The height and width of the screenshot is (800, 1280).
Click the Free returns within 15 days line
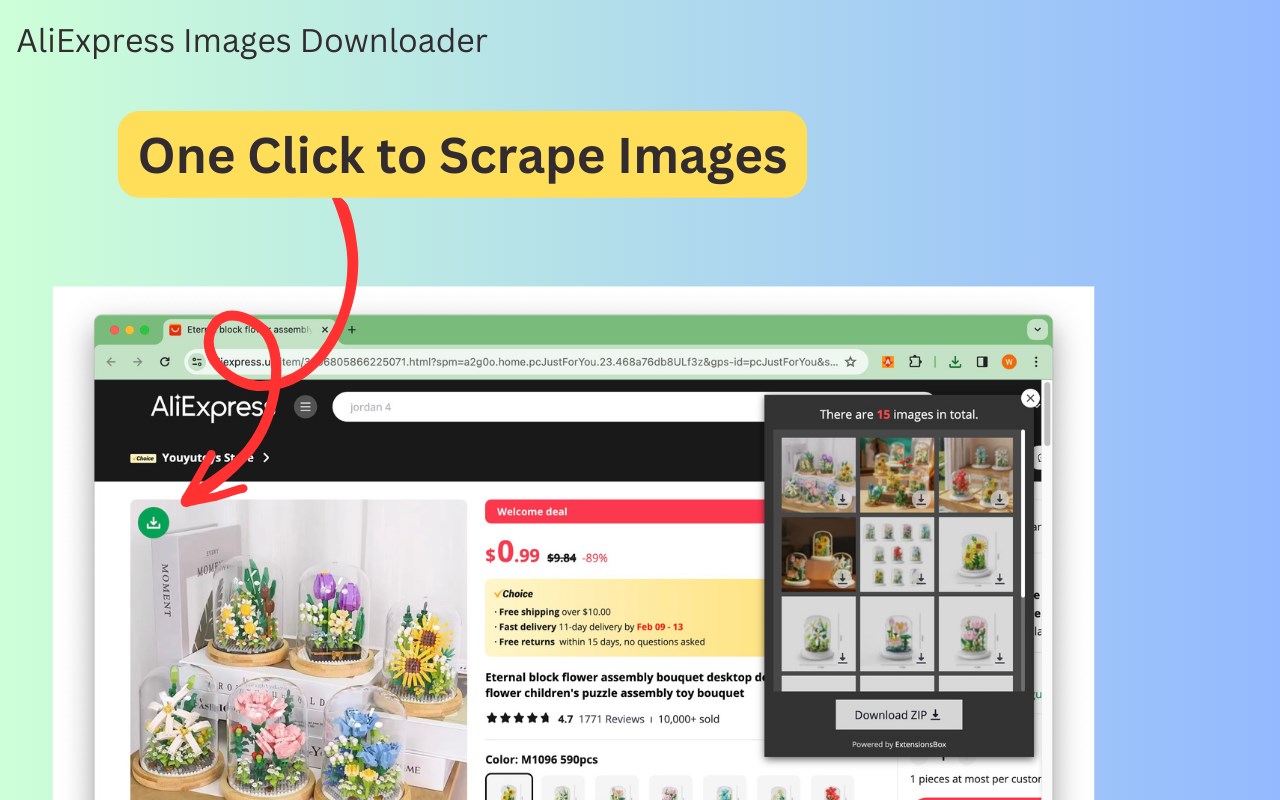(599, 642)
